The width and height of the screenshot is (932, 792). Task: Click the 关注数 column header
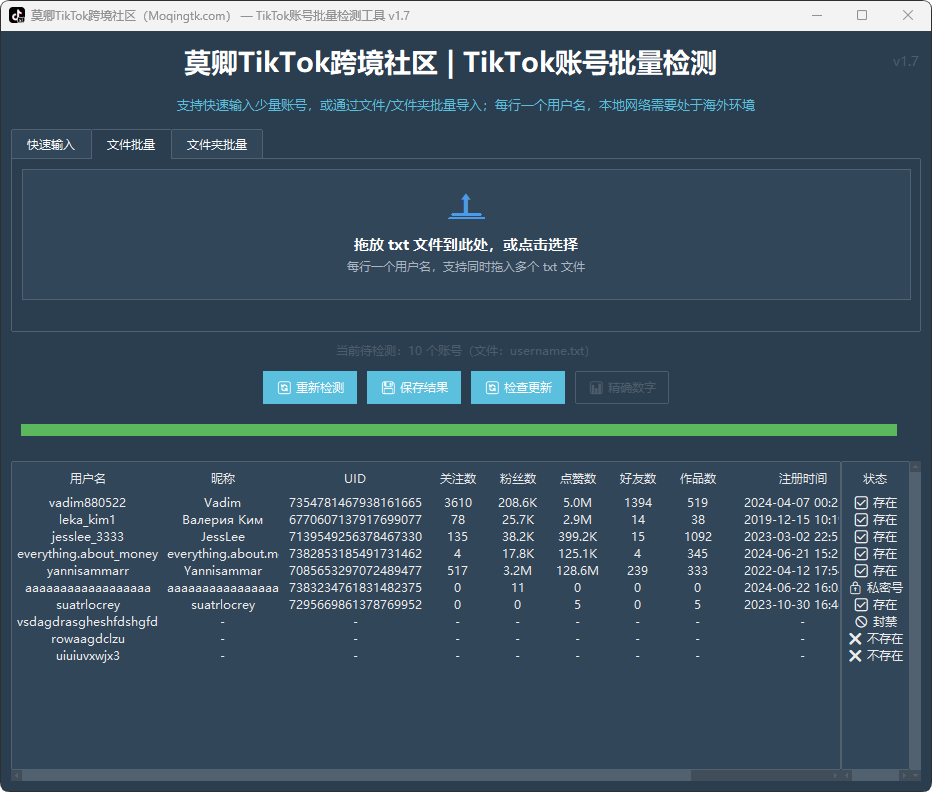458,479
